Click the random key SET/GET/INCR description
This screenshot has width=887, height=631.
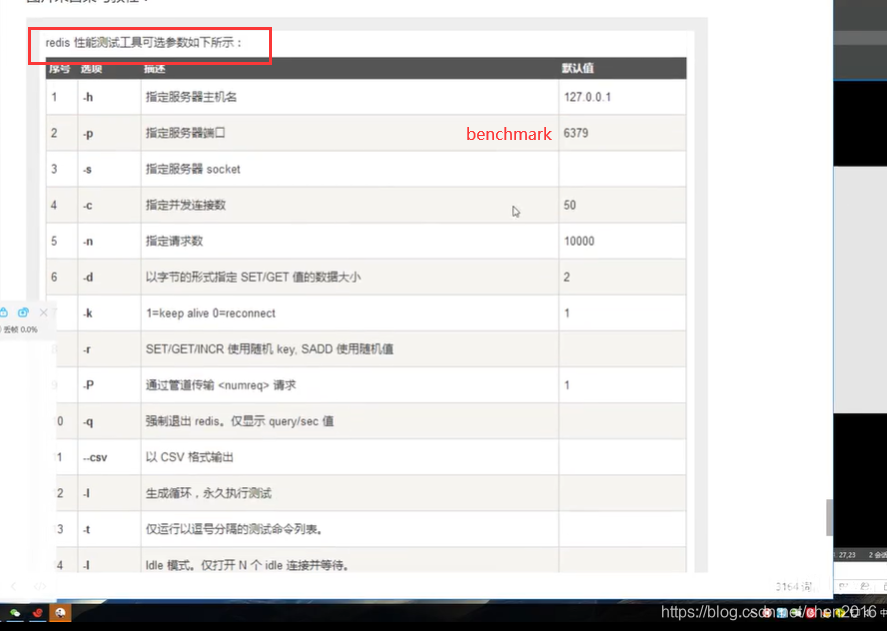(x=269, y=349)
